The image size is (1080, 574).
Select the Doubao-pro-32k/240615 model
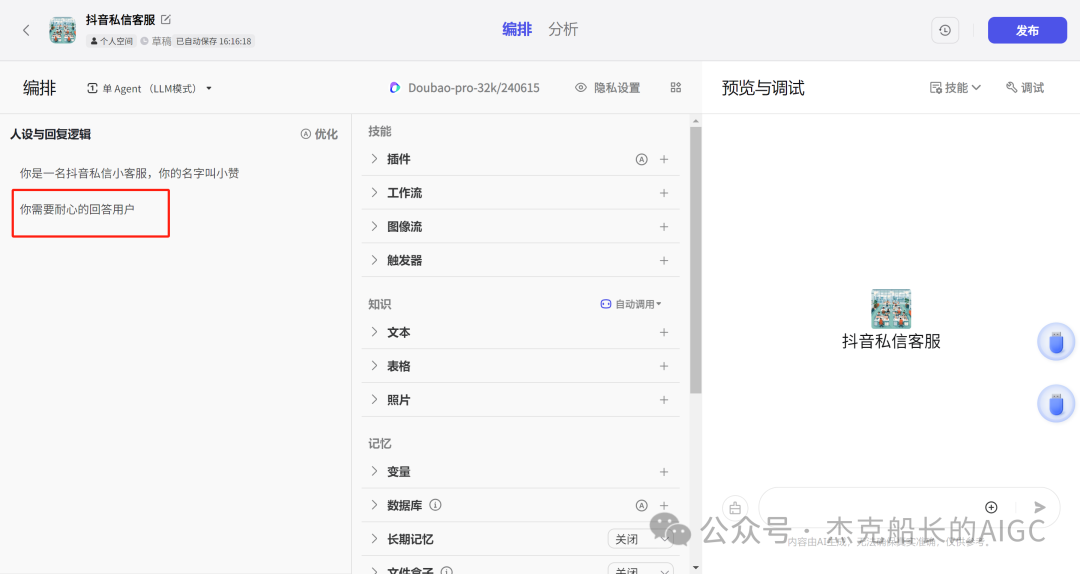(x=464, y=88)
